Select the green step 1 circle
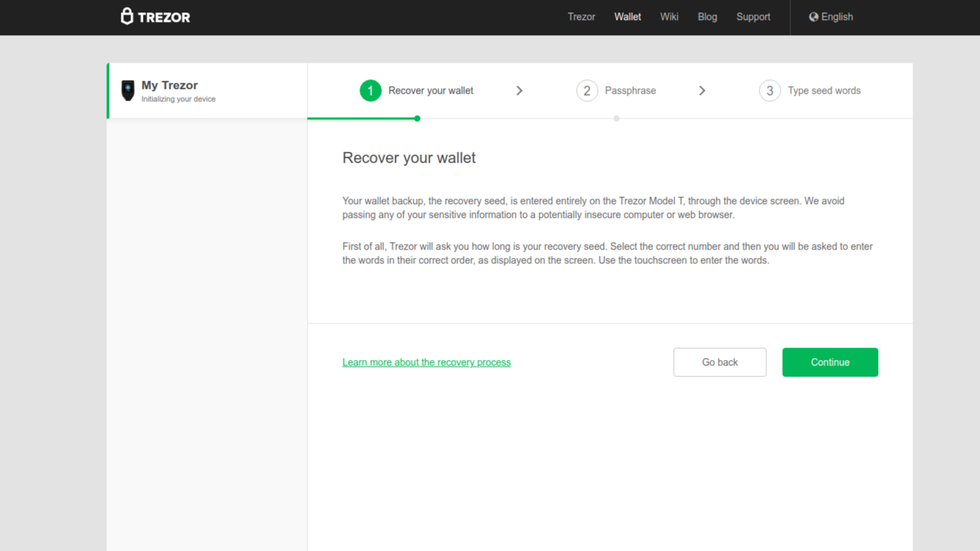Viewport: 980px width, 551px height. click(x=370, y=91)
